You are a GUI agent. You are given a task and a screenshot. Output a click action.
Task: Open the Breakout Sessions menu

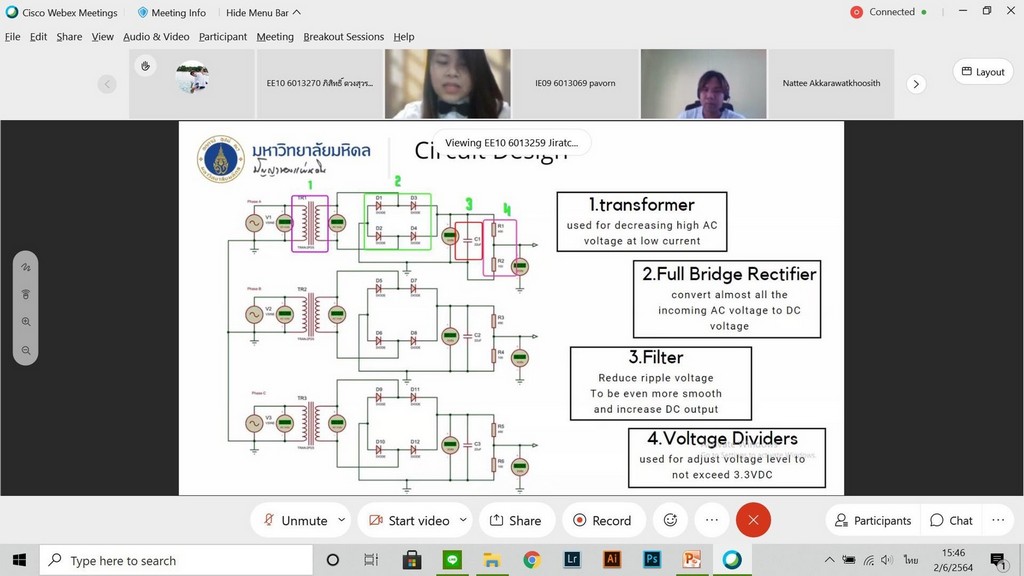(x=343, y=37)
